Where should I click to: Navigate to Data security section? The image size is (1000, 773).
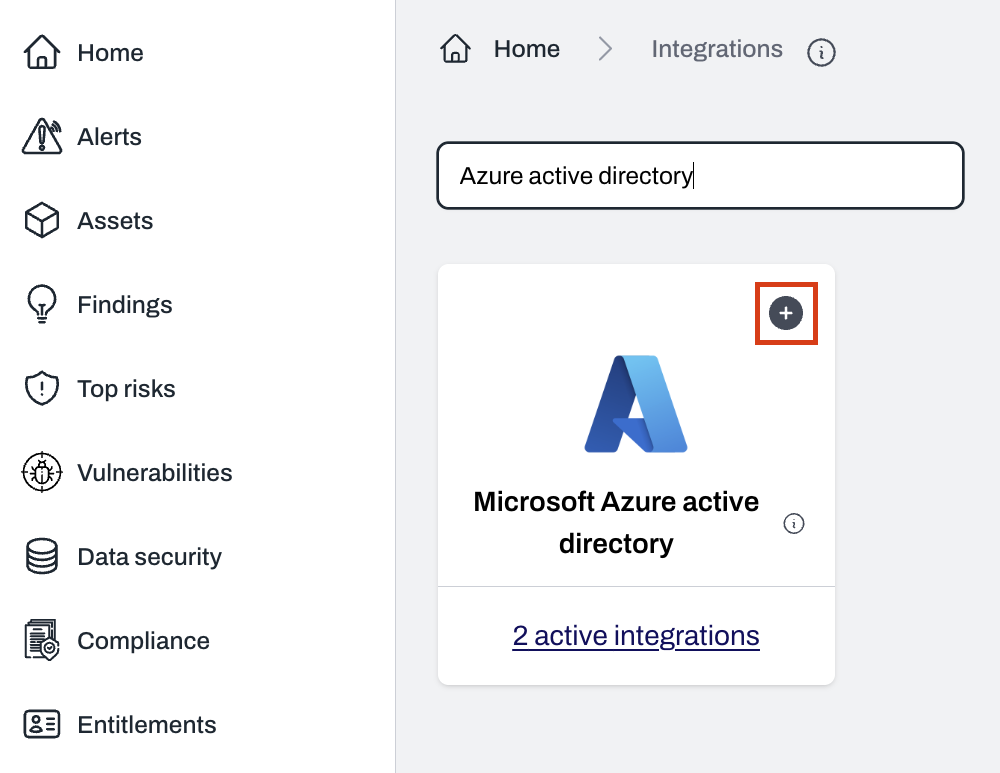(x=149, y=557)
